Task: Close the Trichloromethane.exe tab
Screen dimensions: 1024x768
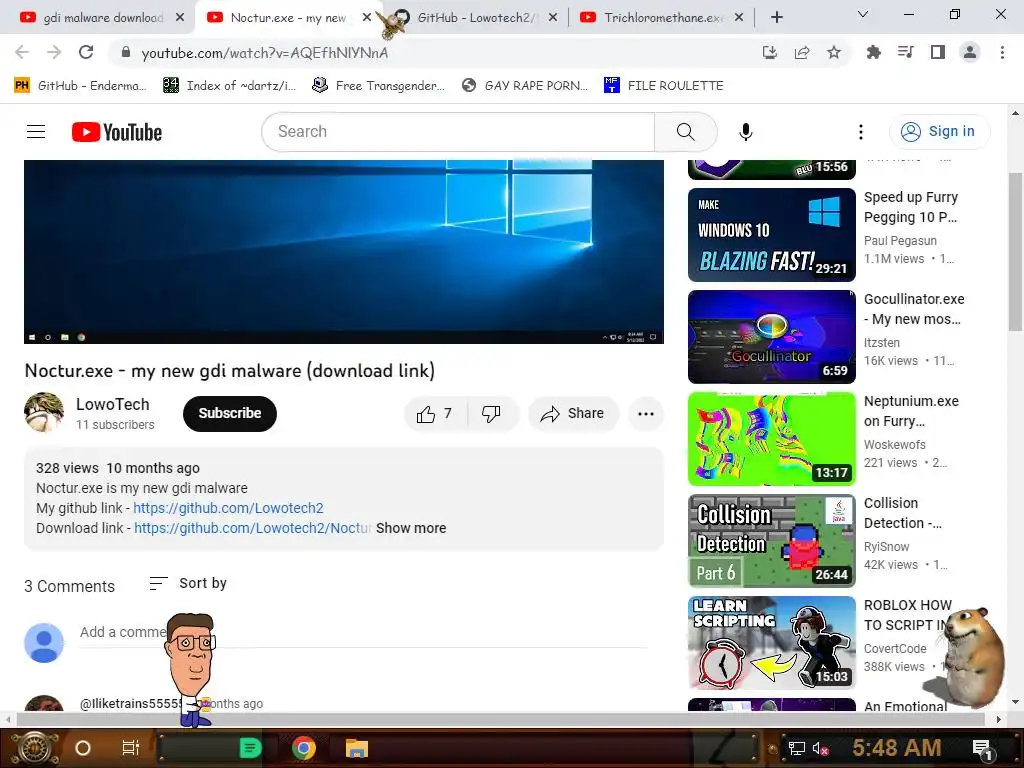Action: coord(739,18)
